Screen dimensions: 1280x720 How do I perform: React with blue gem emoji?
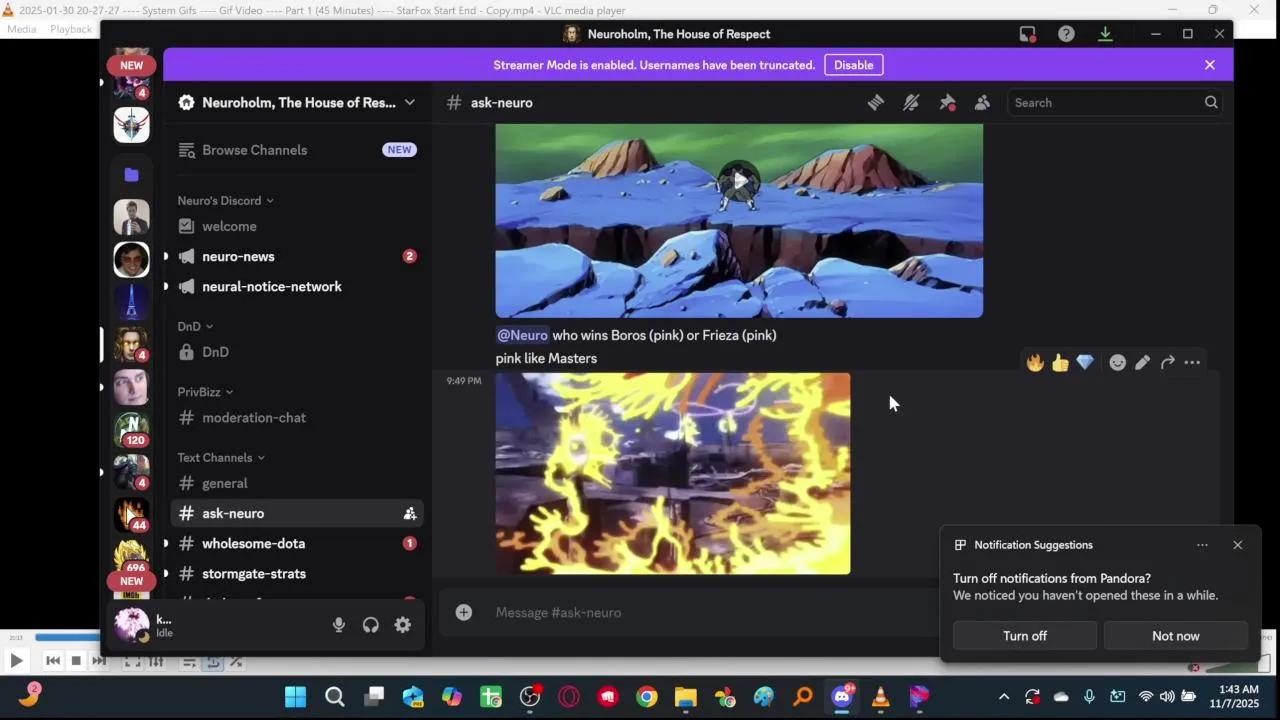[x=1085, y=363]
